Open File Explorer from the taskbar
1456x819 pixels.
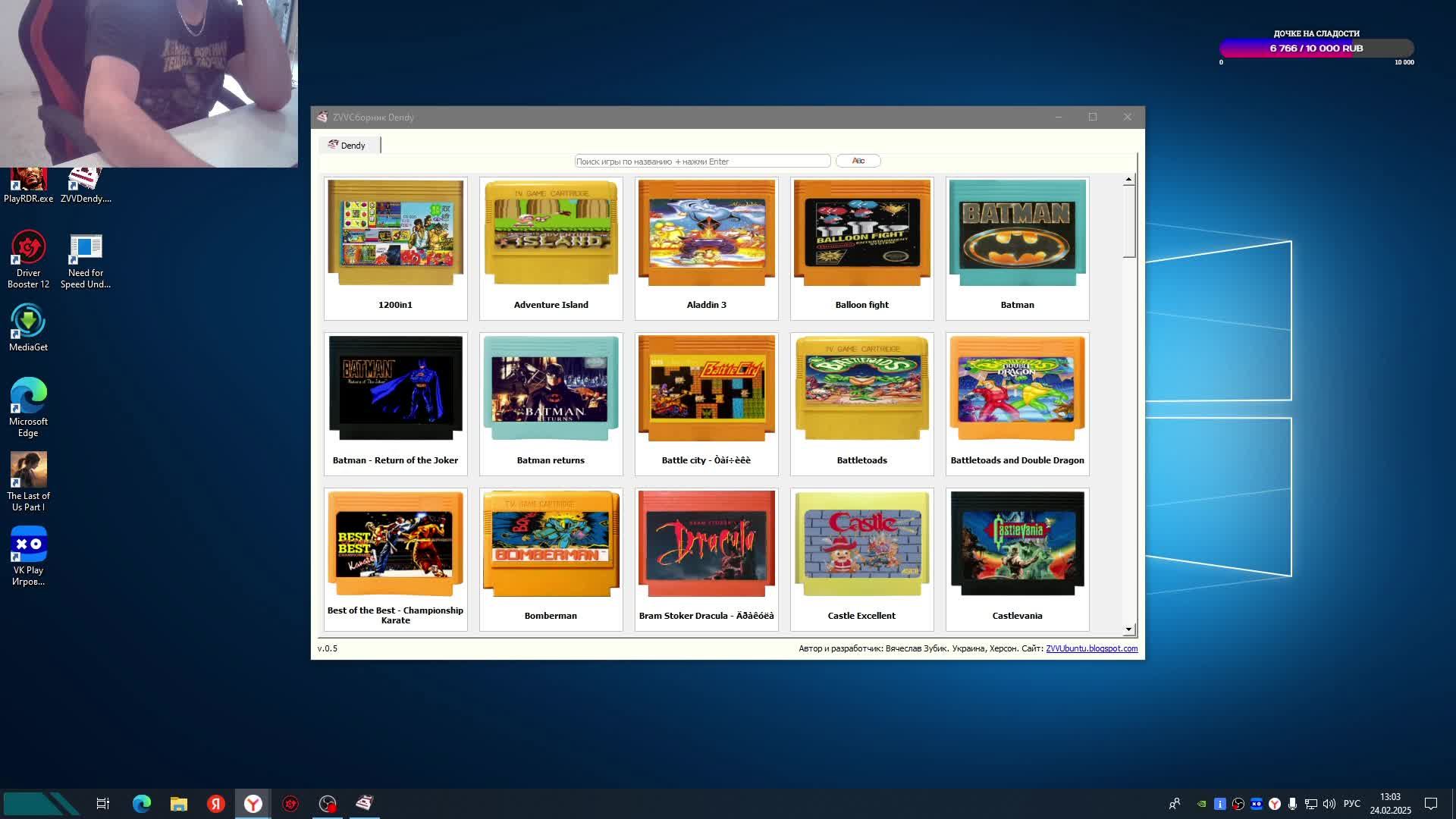point(179,803)
